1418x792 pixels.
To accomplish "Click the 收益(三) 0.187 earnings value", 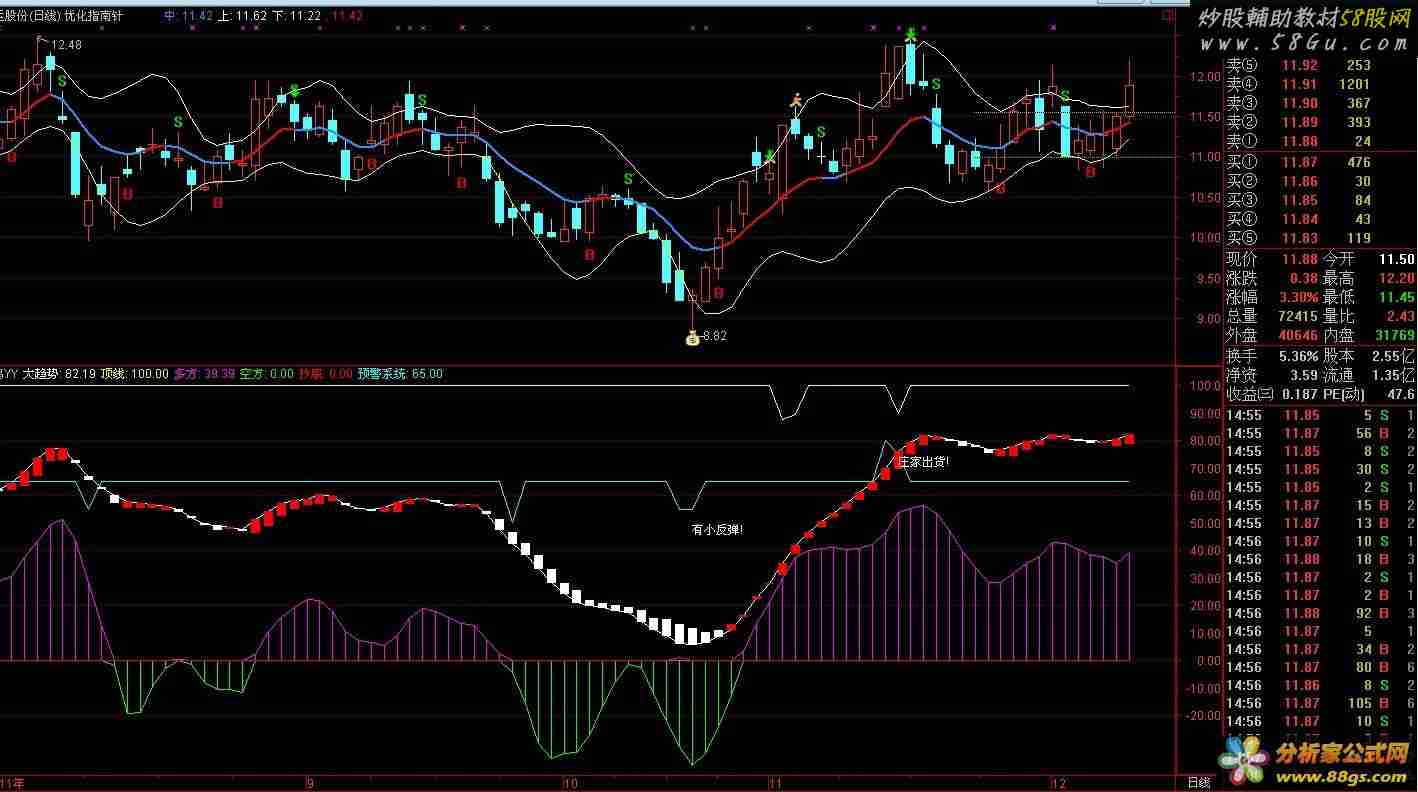I will 1300,394.
